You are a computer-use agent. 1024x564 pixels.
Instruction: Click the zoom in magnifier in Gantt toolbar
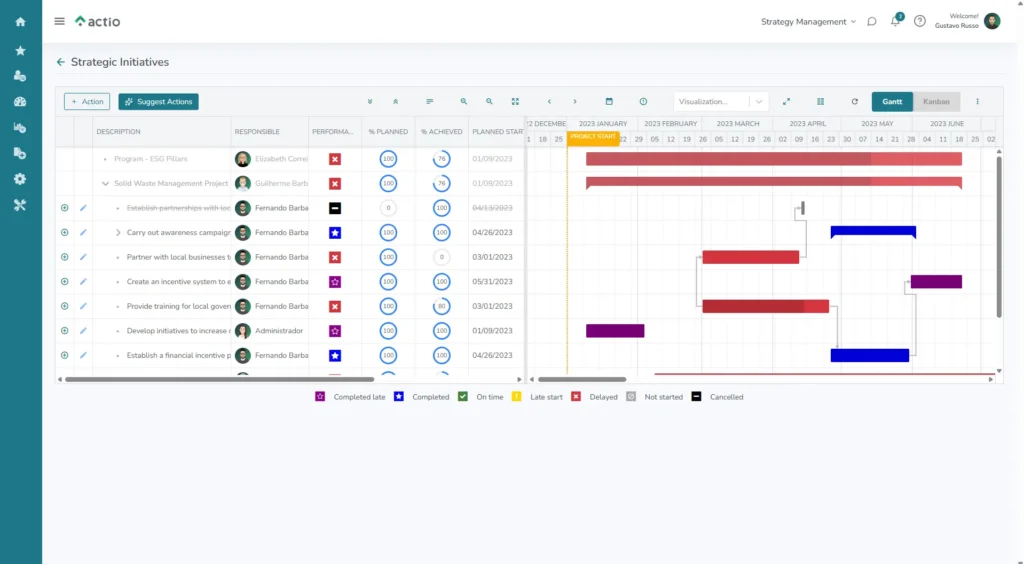(464, 102)
